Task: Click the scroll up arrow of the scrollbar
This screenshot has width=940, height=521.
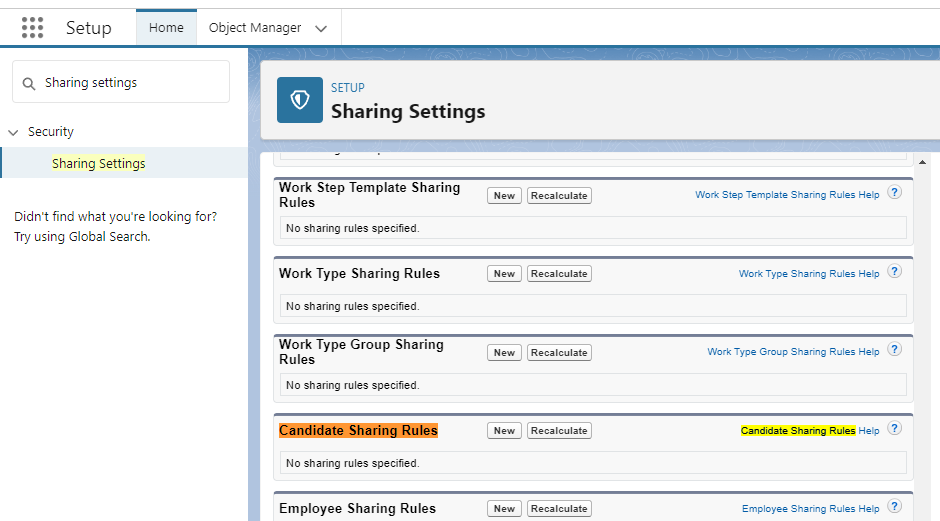Action: [x=921, y=162]
